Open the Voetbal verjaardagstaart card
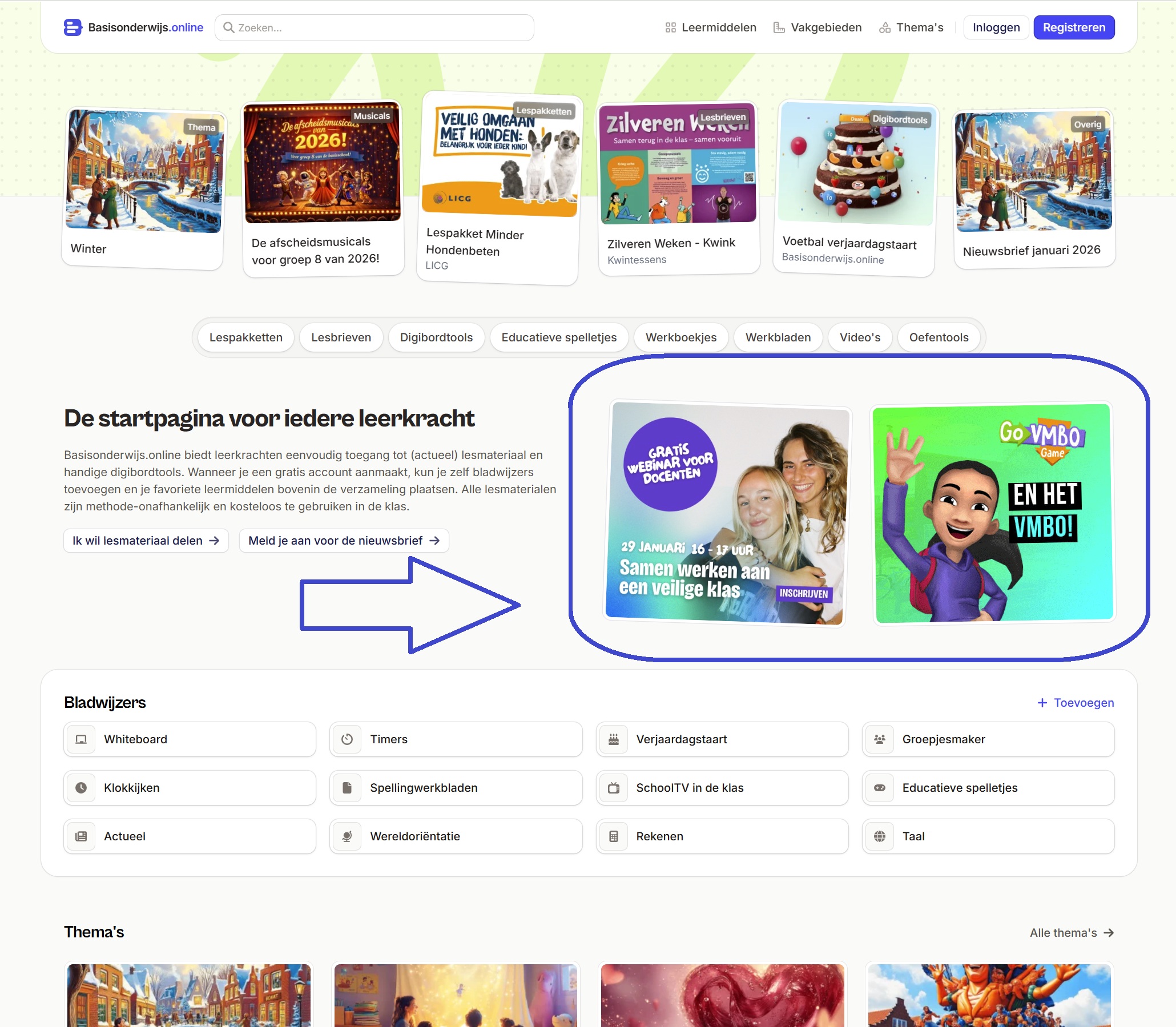 point(856,188)
